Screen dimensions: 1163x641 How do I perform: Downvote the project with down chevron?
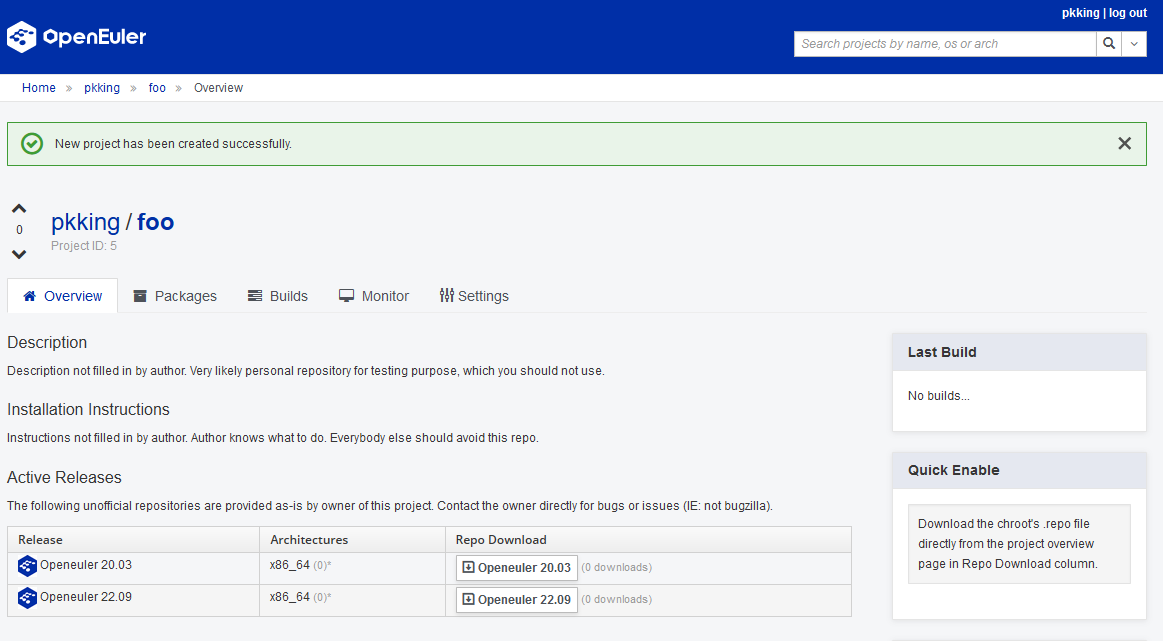click(x=19, y=254)
